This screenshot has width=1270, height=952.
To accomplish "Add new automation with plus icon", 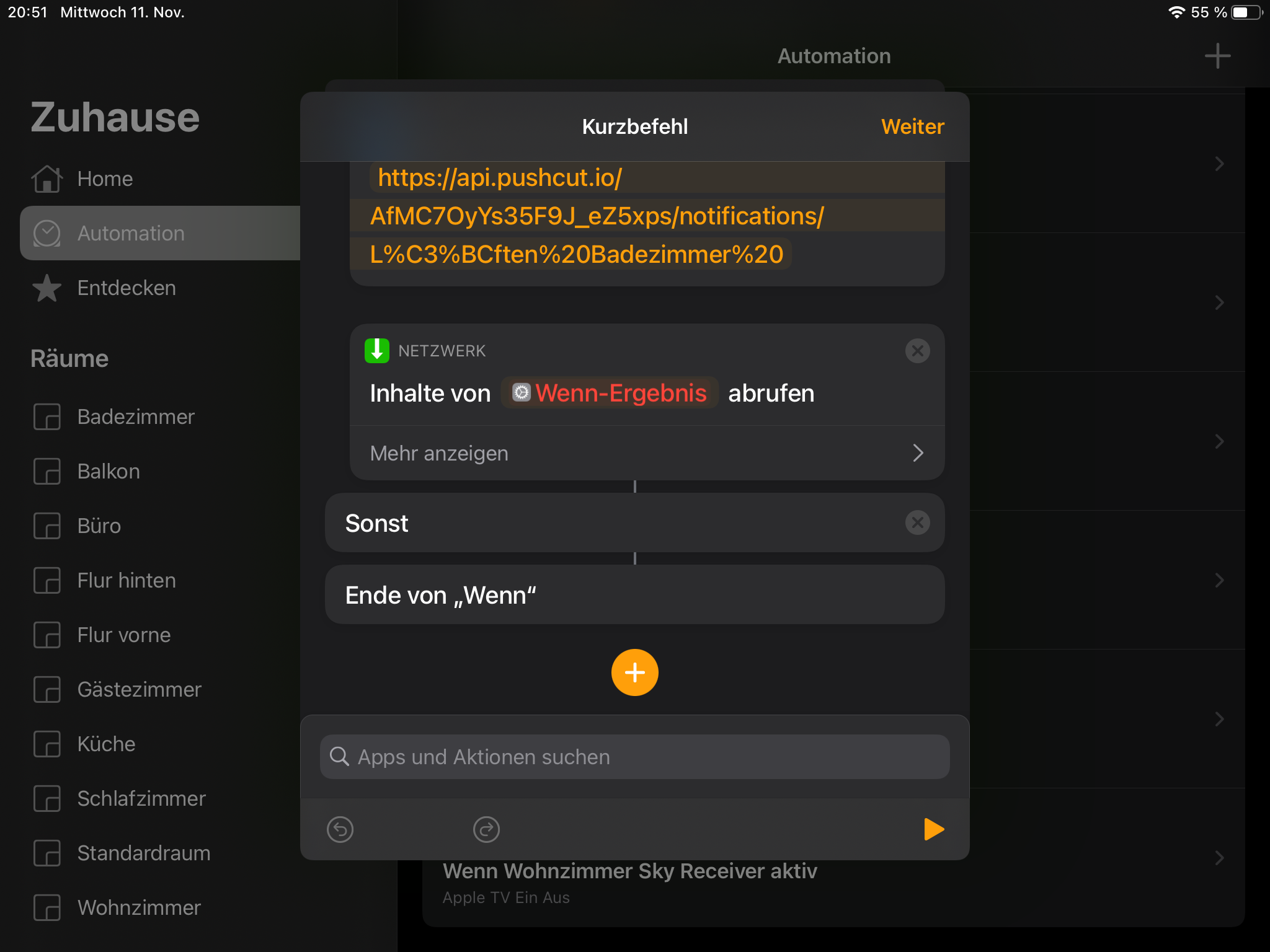I will click(x=1217, y=56).
